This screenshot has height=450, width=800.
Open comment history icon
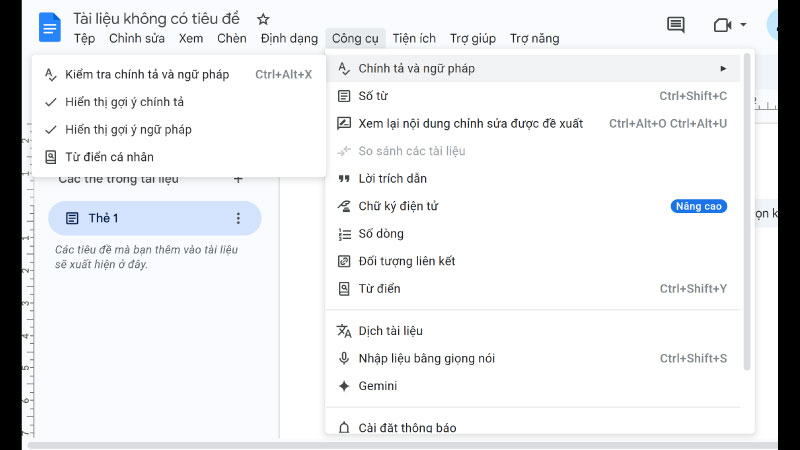pyautogui.click(x=676, y=24)
